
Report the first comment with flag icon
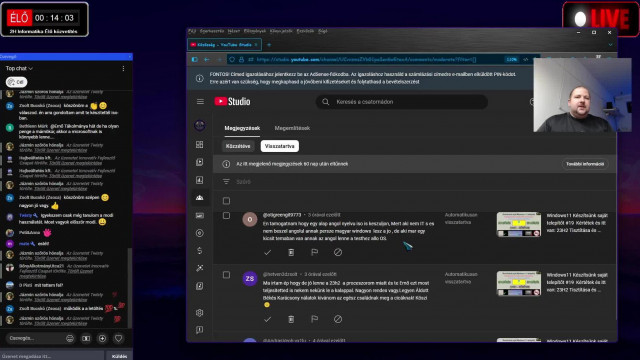[314, 252]
